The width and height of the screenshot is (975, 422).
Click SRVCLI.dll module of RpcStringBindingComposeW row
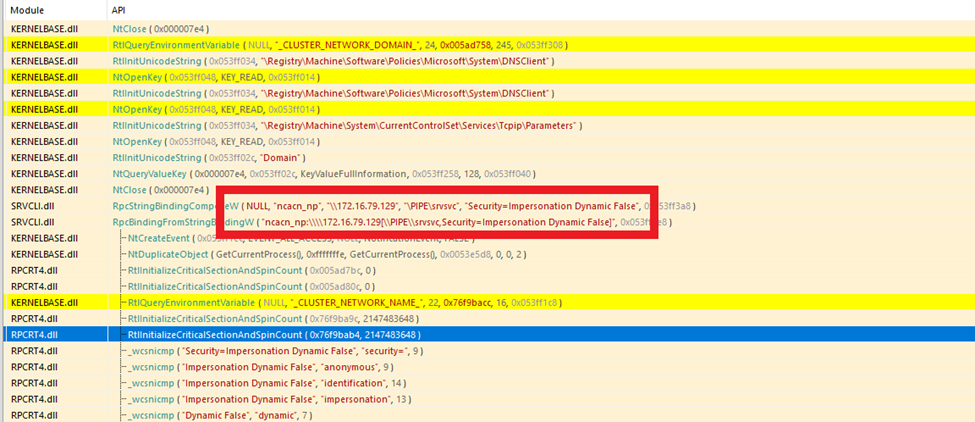(x=30, y=206)
